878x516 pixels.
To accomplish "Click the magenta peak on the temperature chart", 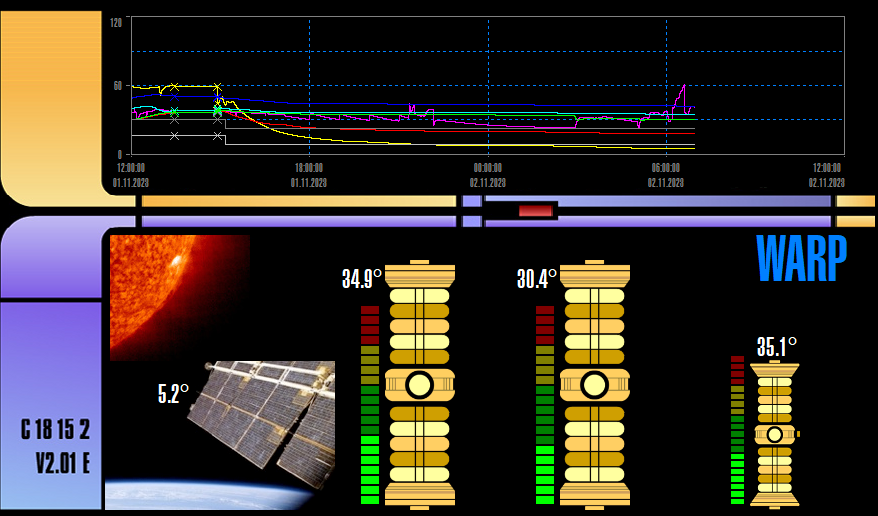I will [x=684, y=86].
